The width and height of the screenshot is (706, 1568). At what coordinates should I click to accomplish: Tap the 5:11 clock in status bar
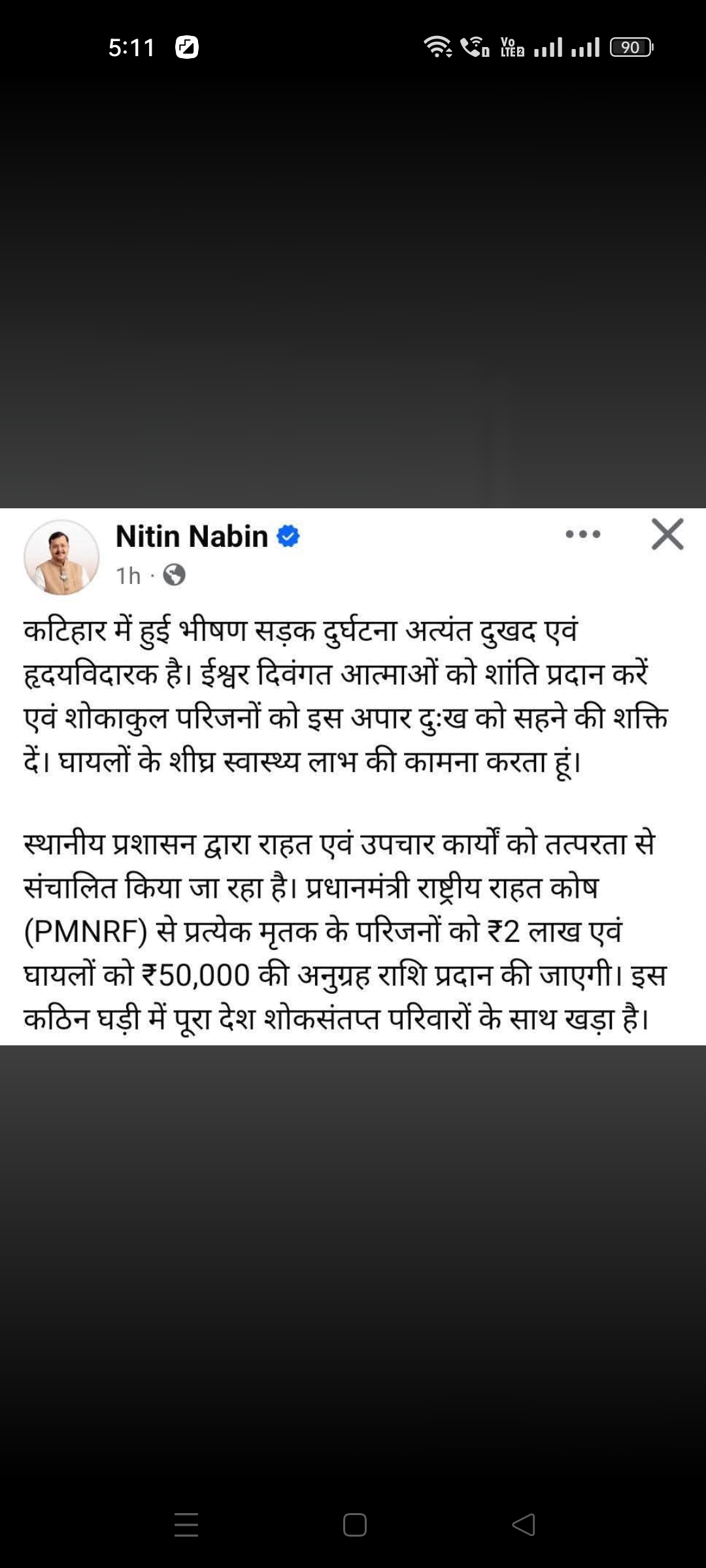[x=131, y=48]
